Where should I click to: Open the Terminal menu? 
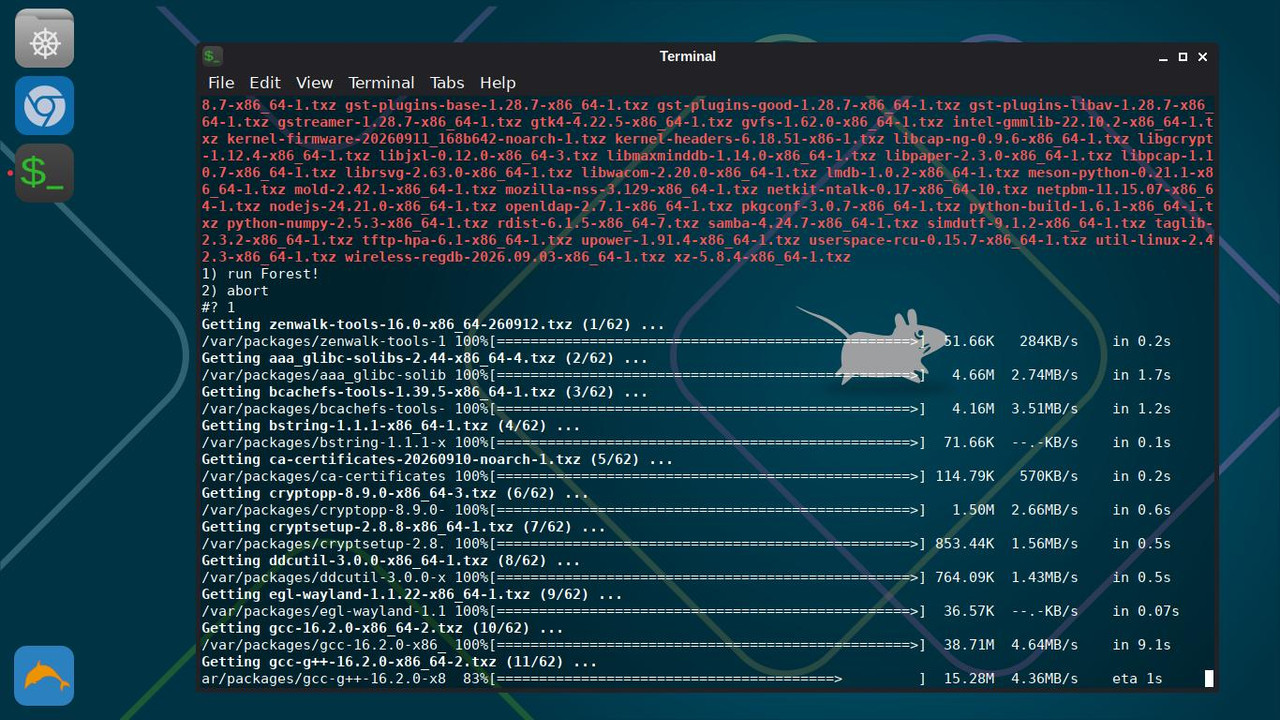tap(381, 83)
